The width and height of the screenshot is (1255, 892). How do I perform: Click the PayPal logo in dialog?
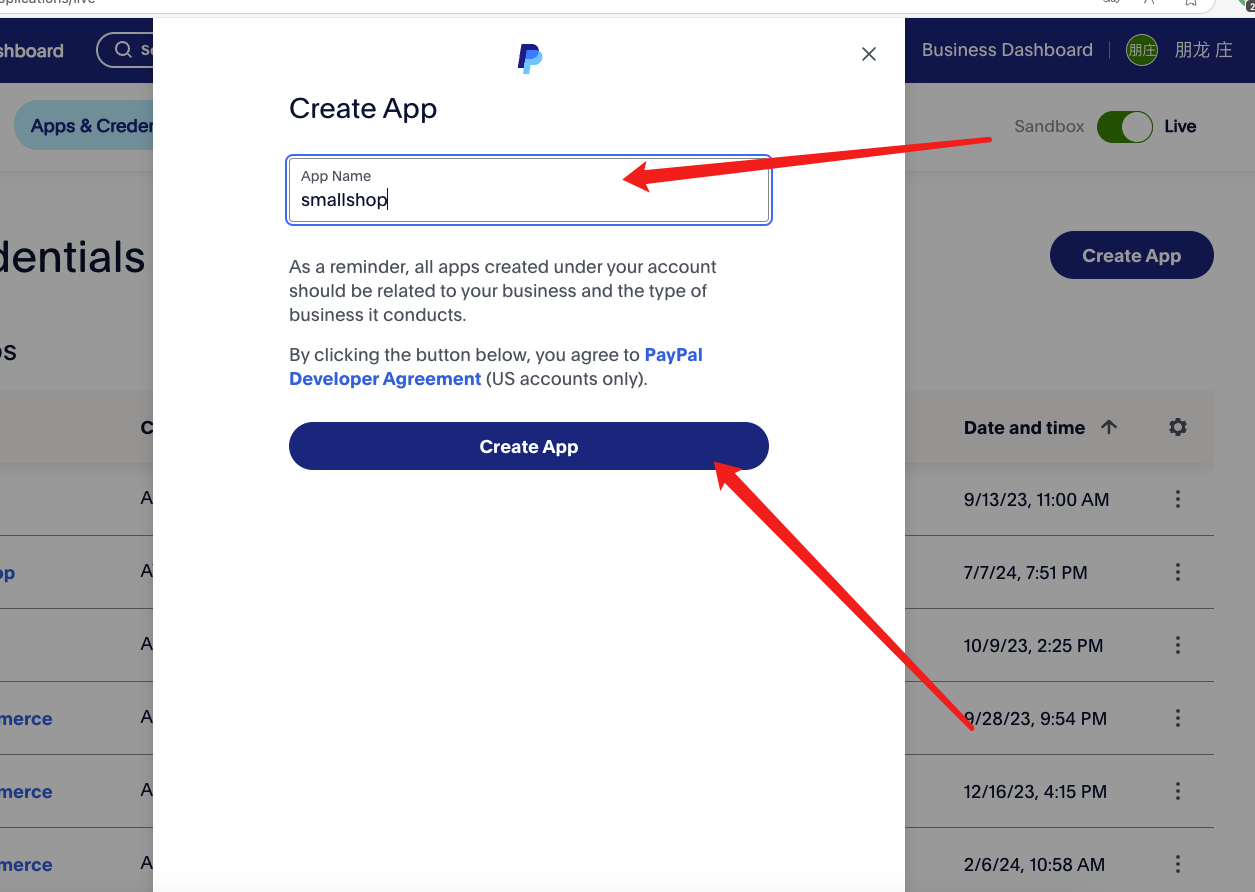pos(530,59)
